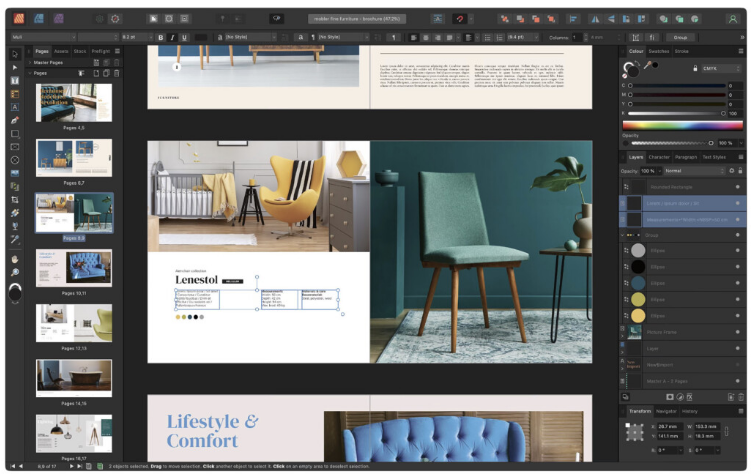
Task: Switch to the Designer persona icon
Action: click(37, 18)
